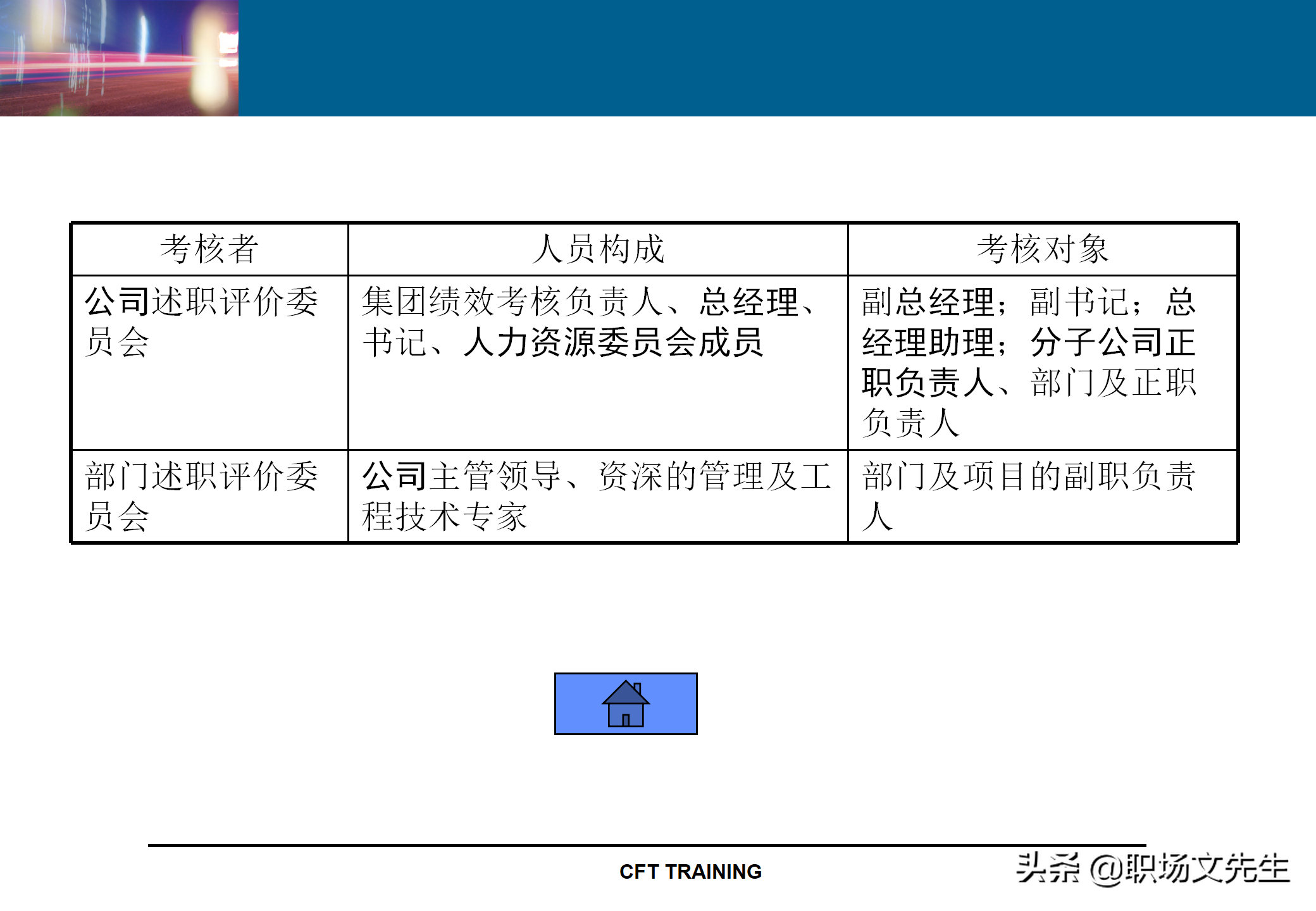
Task: Click the 人员构成 column header
Action: click(598, 249)
